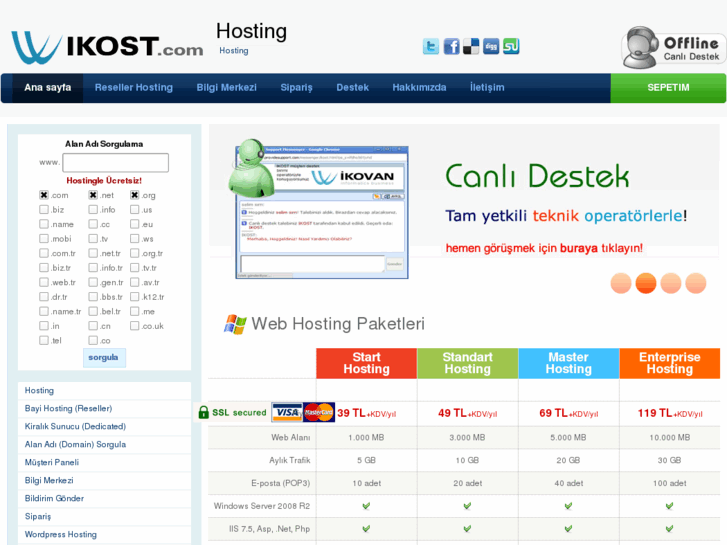Open the Twitter social icon
The width and height of the screenshot is (727, 545).
[431, 46]
